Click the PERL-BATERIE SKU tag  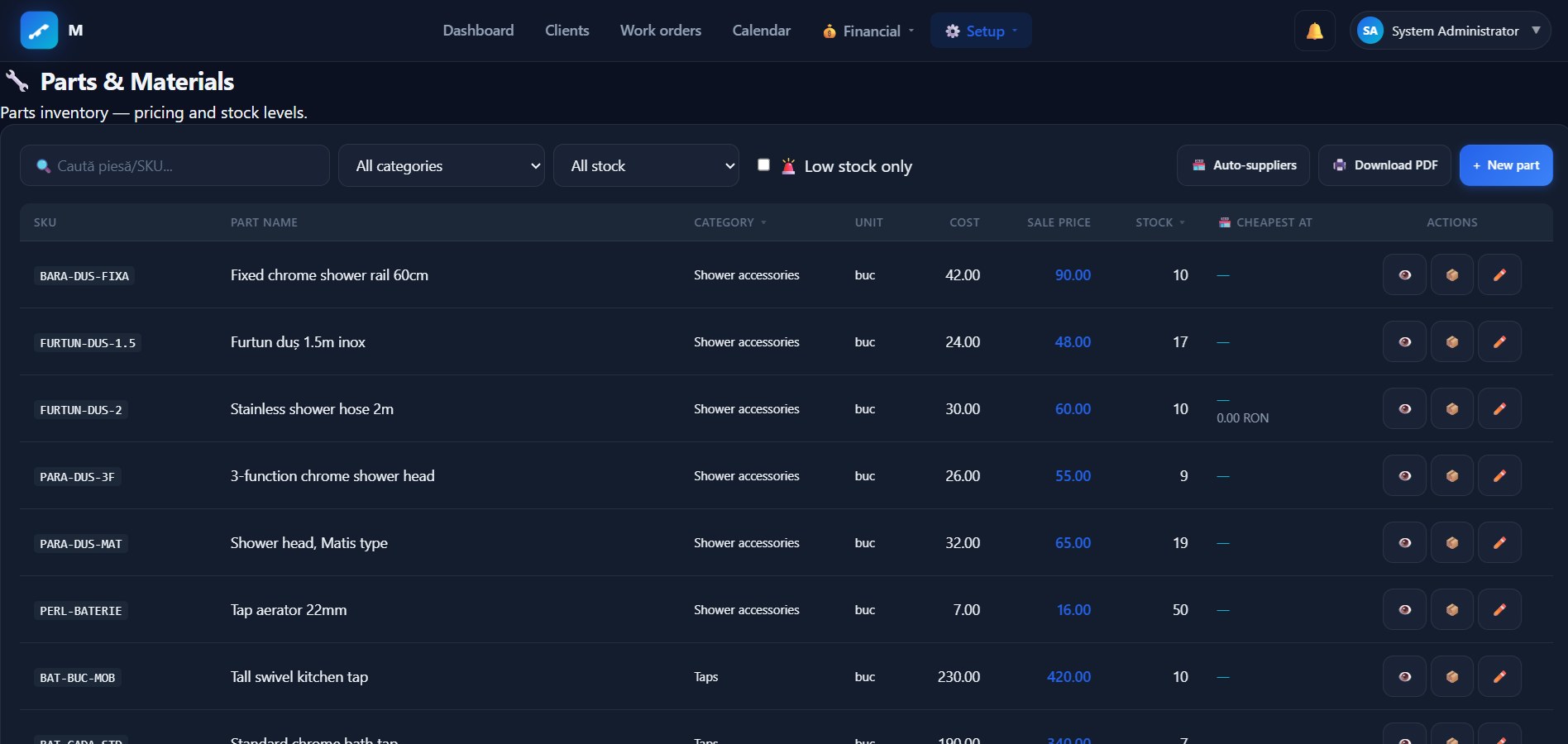coord(81,610)
